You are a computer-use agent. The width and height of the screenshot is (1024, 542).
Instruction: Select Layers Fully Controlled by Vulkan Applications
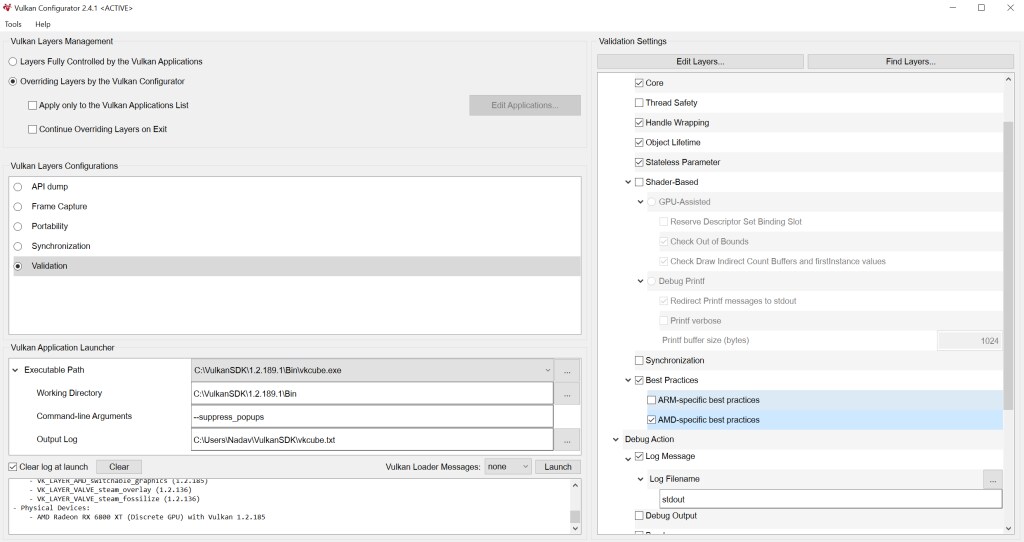point(13,62)
